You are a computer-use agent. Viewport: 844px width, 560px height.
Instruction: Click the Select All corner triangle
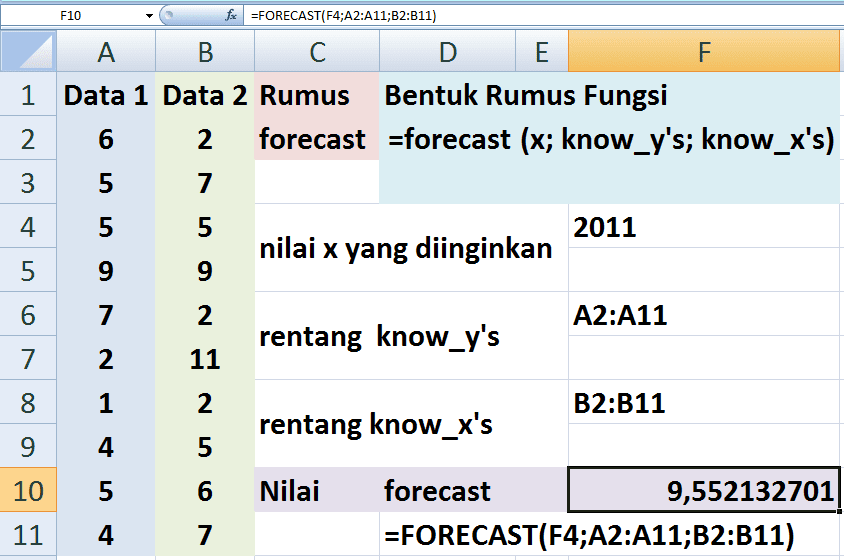(x=28, y=52)
